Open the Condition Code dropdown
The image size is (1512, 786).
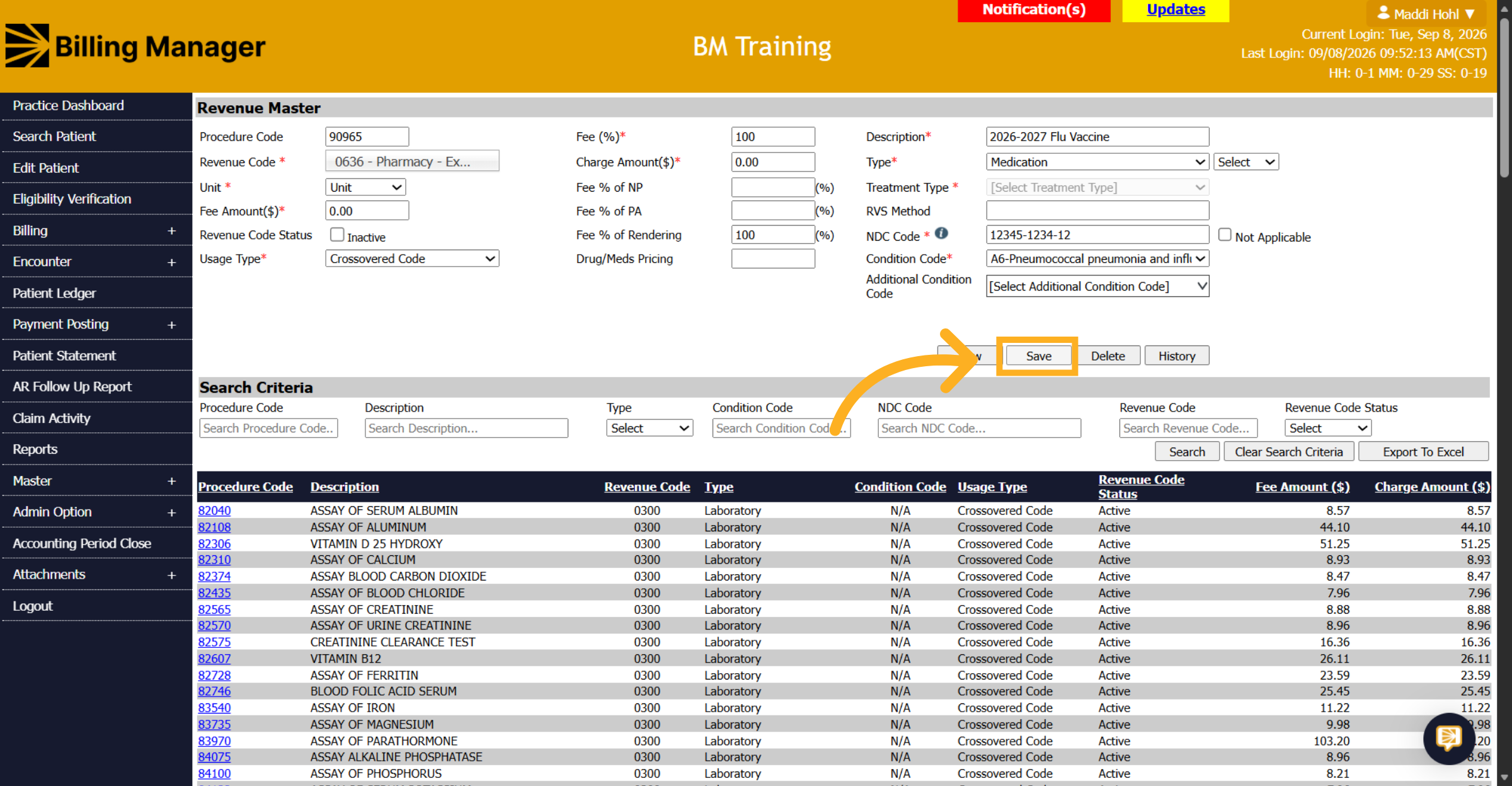point(1097,258)
